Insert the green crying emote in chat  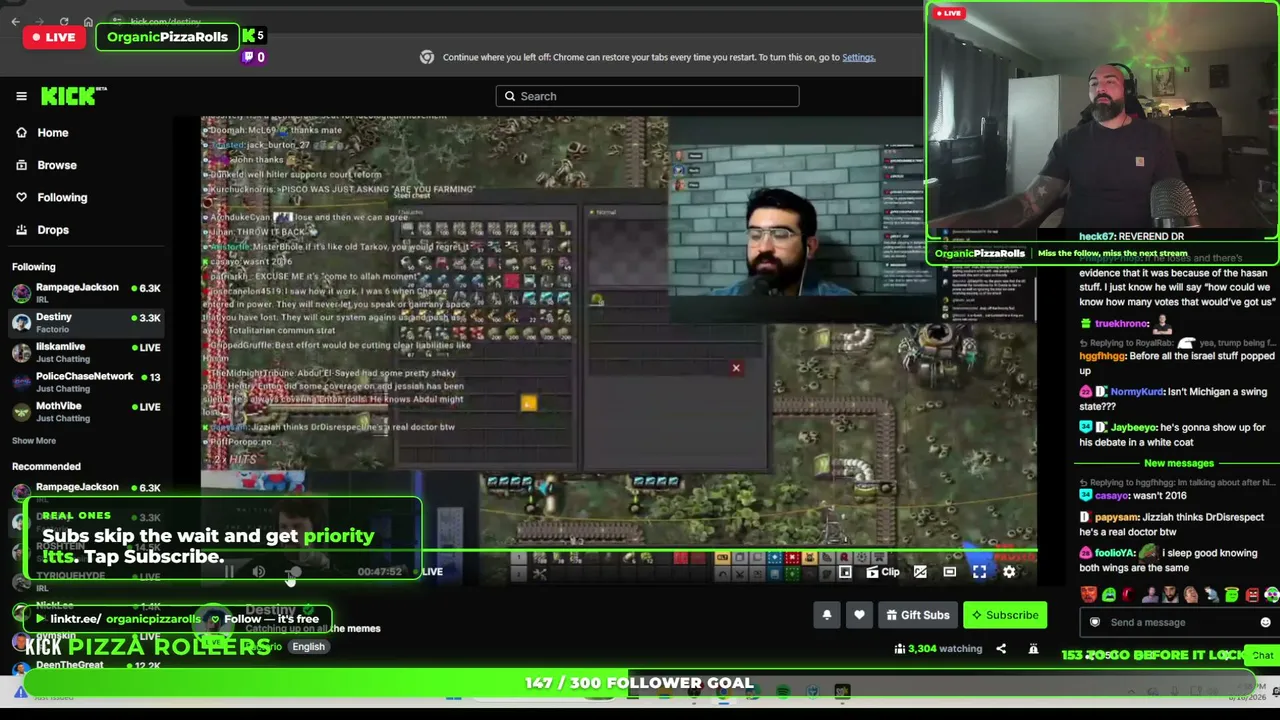1109,595
